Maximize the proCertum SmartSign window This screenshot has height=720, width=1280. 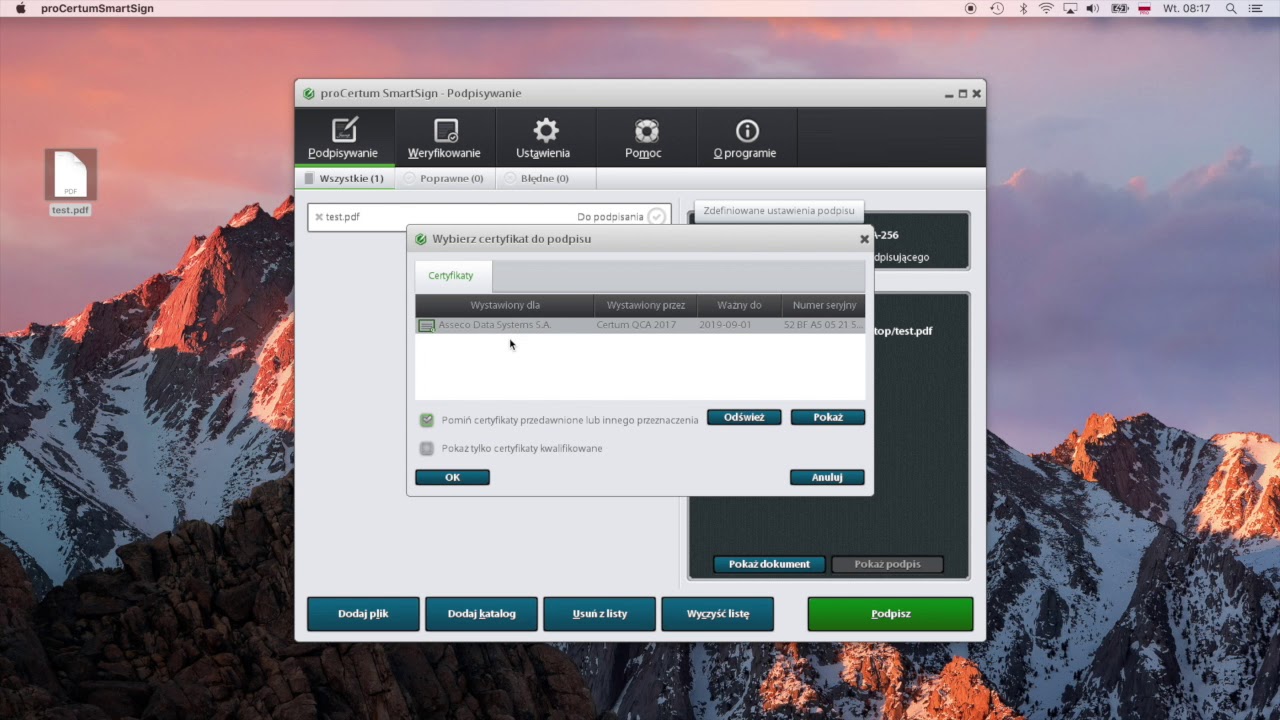(963, 93)
